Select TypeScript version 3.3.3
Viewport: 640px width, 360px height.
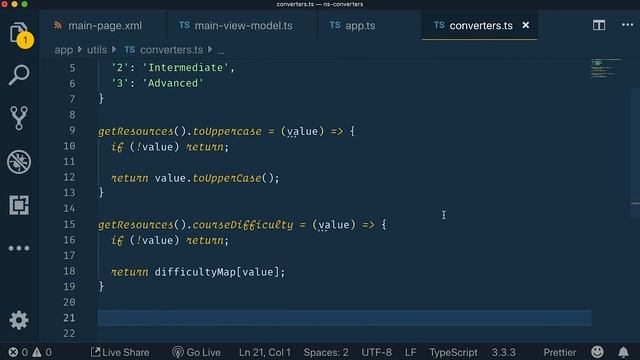click(x=503, y=352)
